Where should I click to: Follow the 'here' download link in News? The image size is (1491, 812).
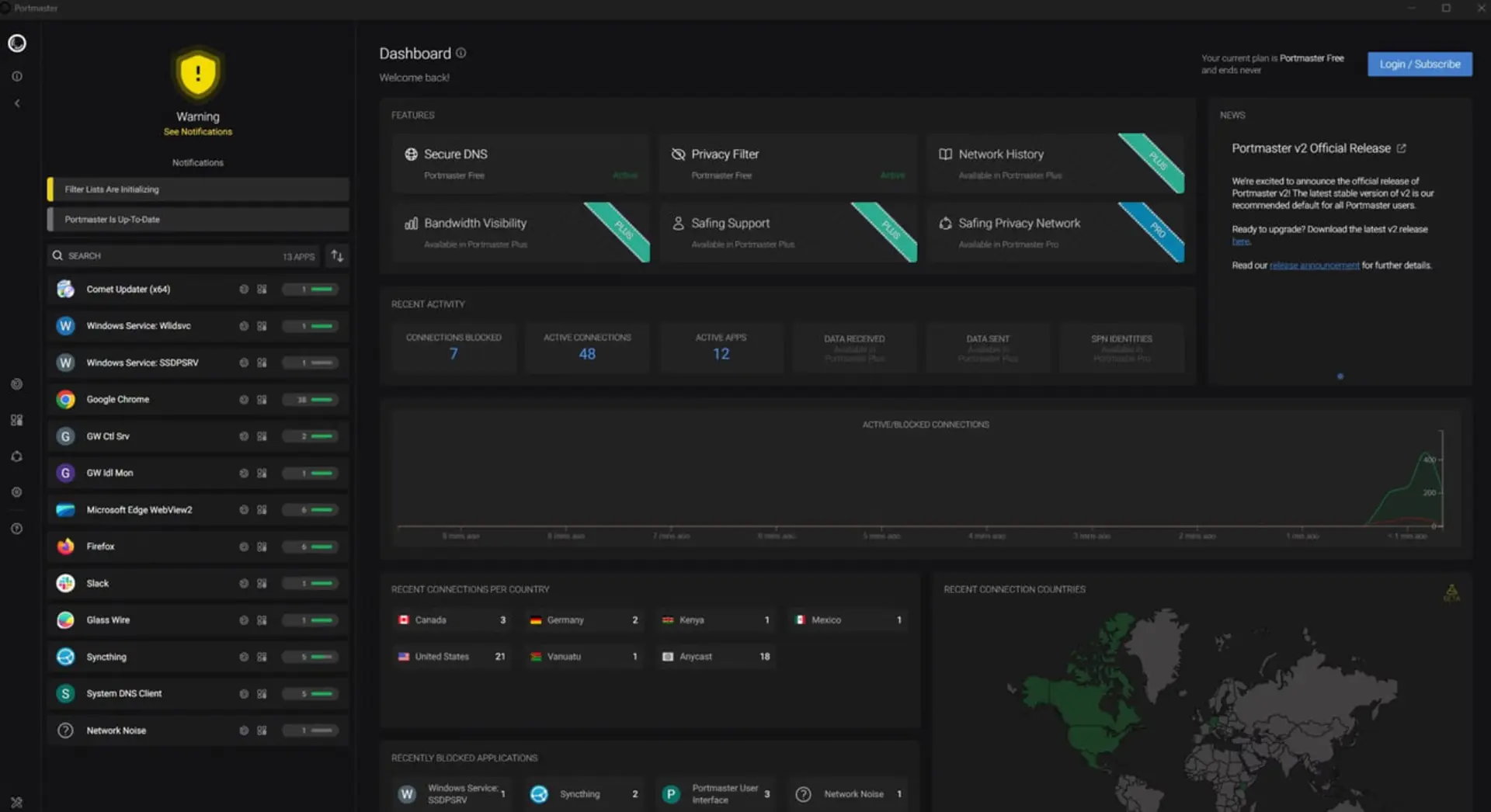pos(1241,241)
